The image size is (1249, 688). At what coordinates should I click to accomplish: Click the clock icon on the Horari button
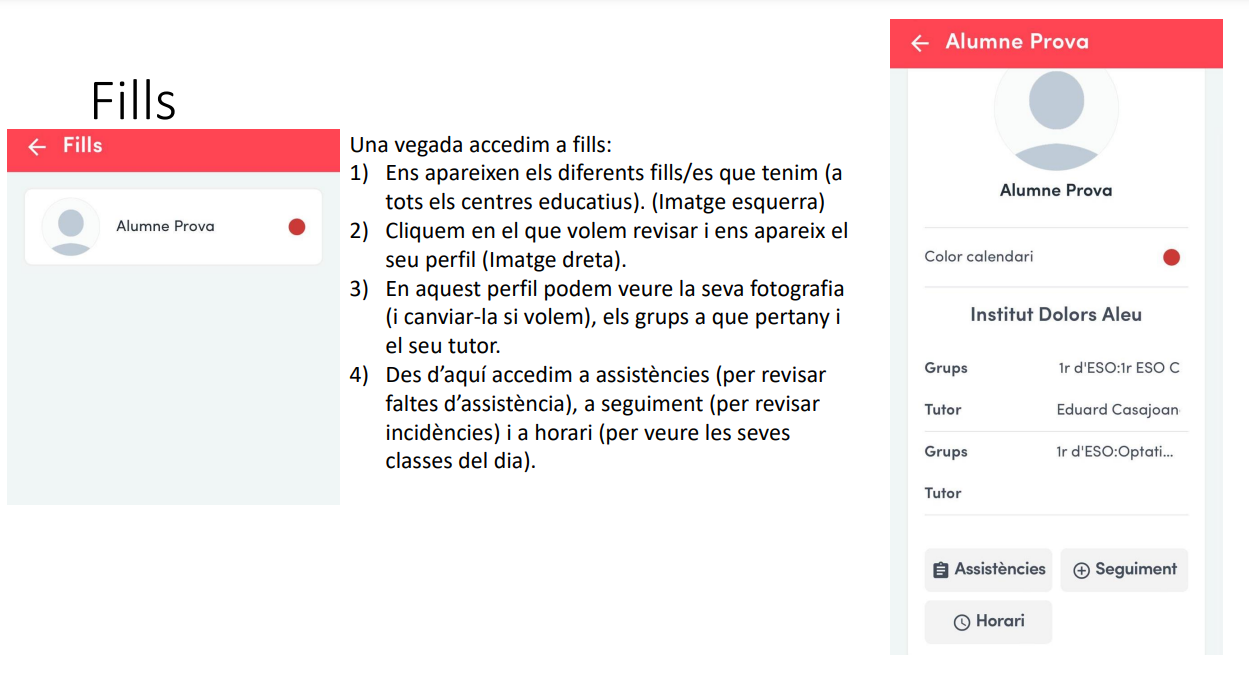coord(962,622)
